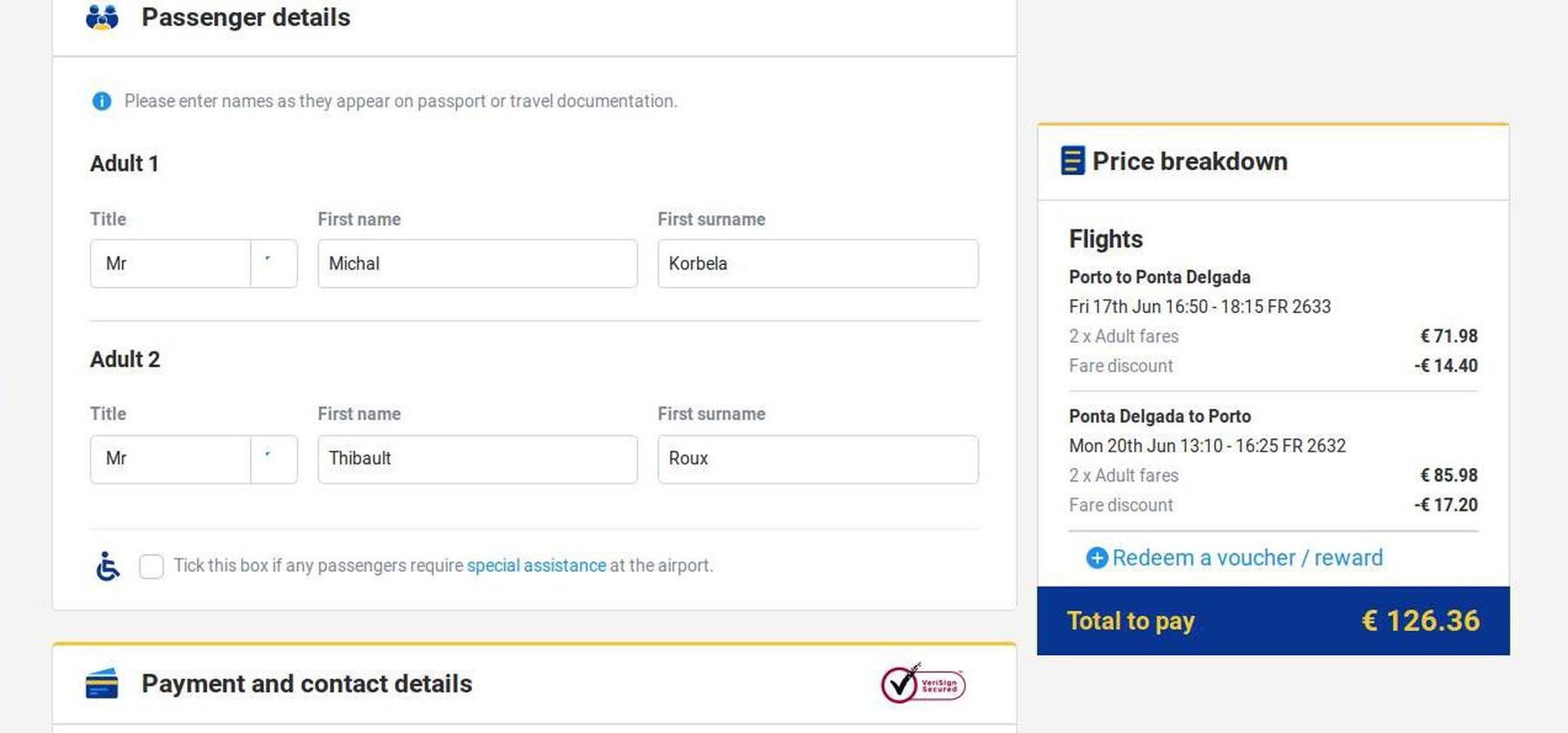The image size is (1568, 733).
Task: Click the plus icon beside Redeem a voucher
Action: pyautogui.click(x=1097, y=558)
